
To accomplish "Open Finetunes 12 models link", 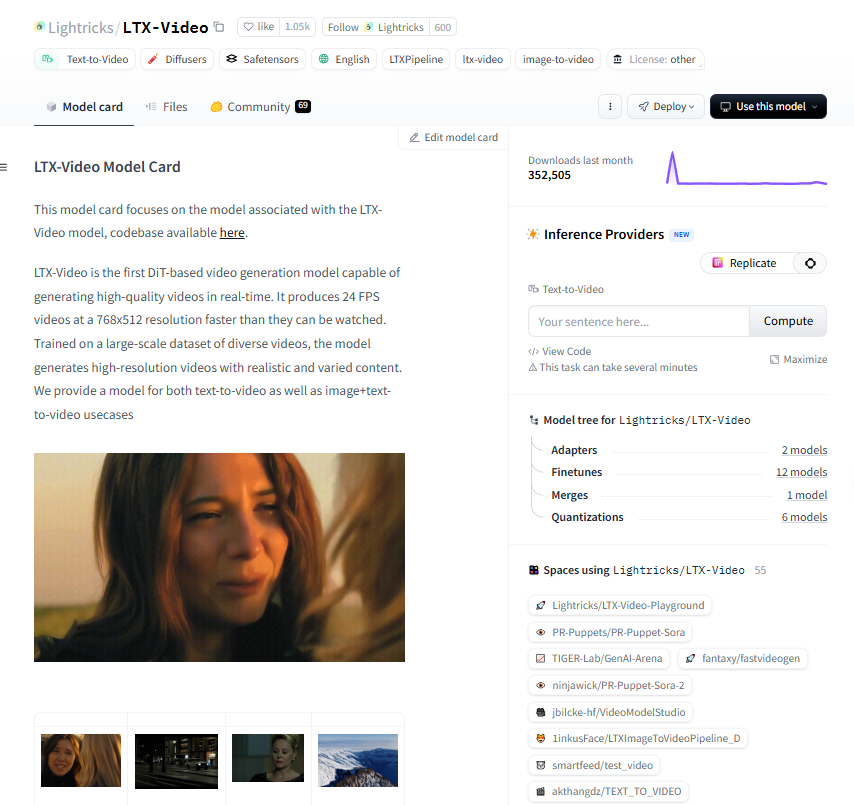I will (x=802, y=472).
